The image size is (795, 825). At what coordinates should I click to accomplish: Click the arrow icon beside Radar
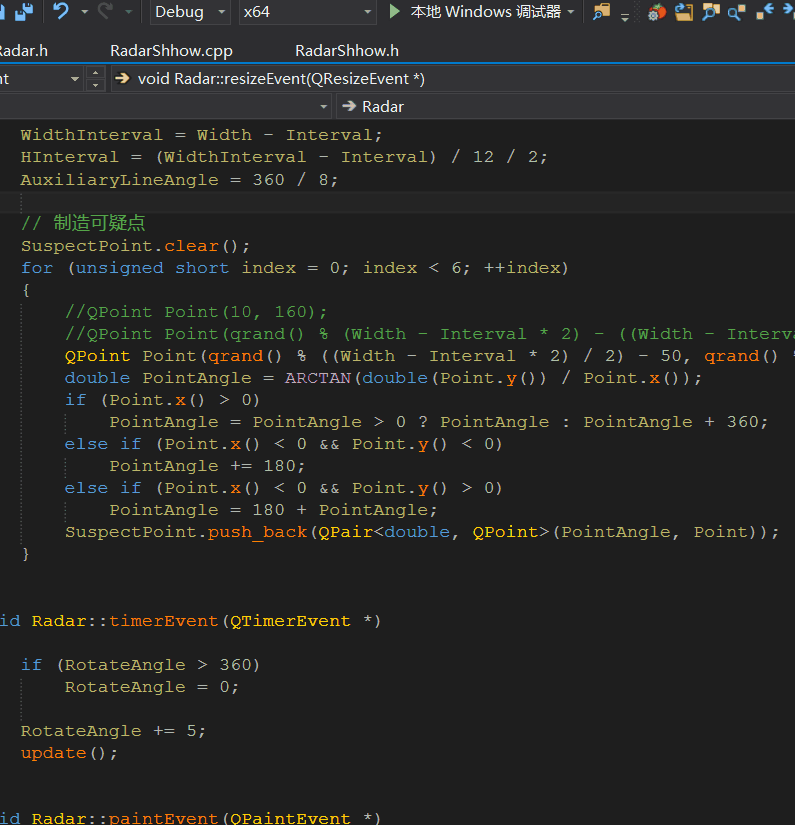[349, 107]
